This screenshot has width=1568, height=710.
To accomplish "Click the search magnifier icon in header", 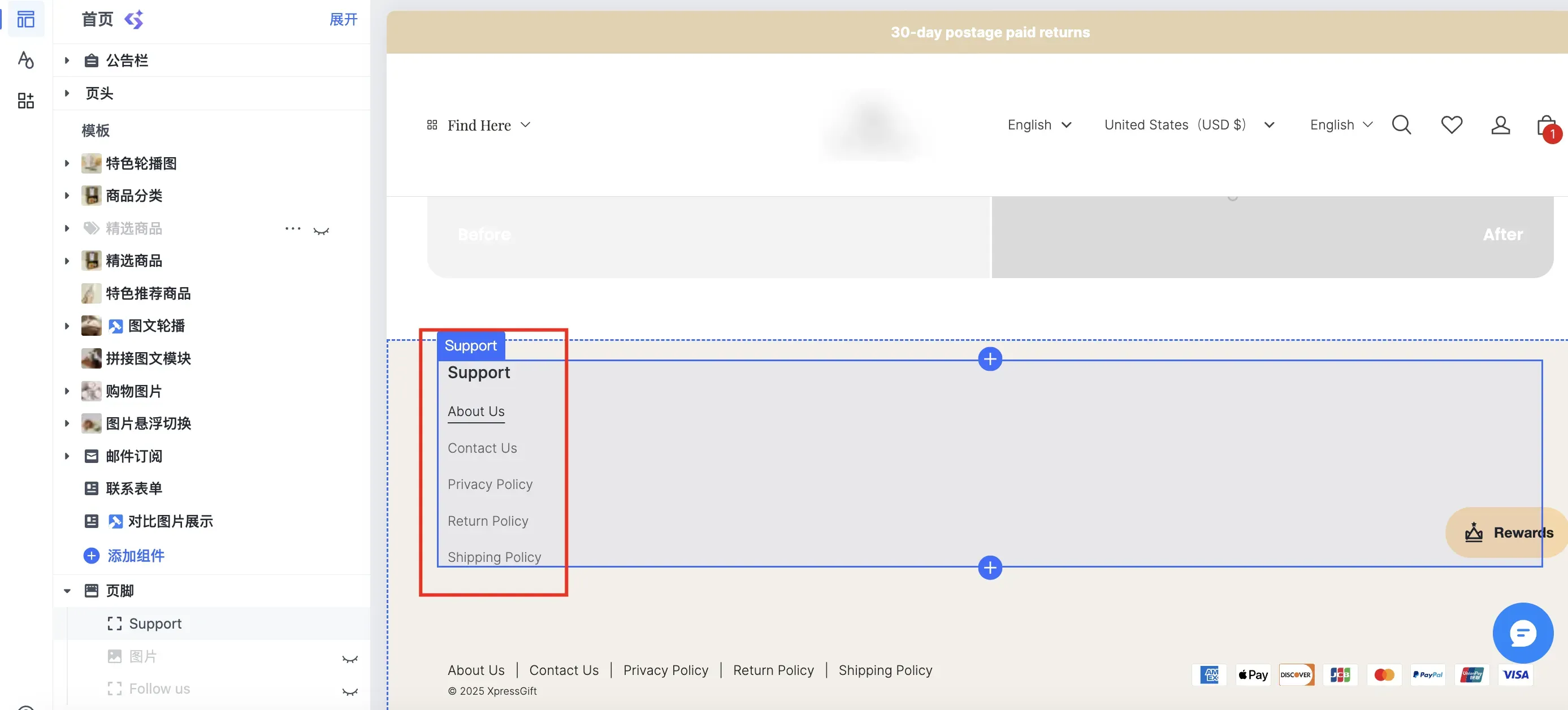I will [x=1401, y=125].
